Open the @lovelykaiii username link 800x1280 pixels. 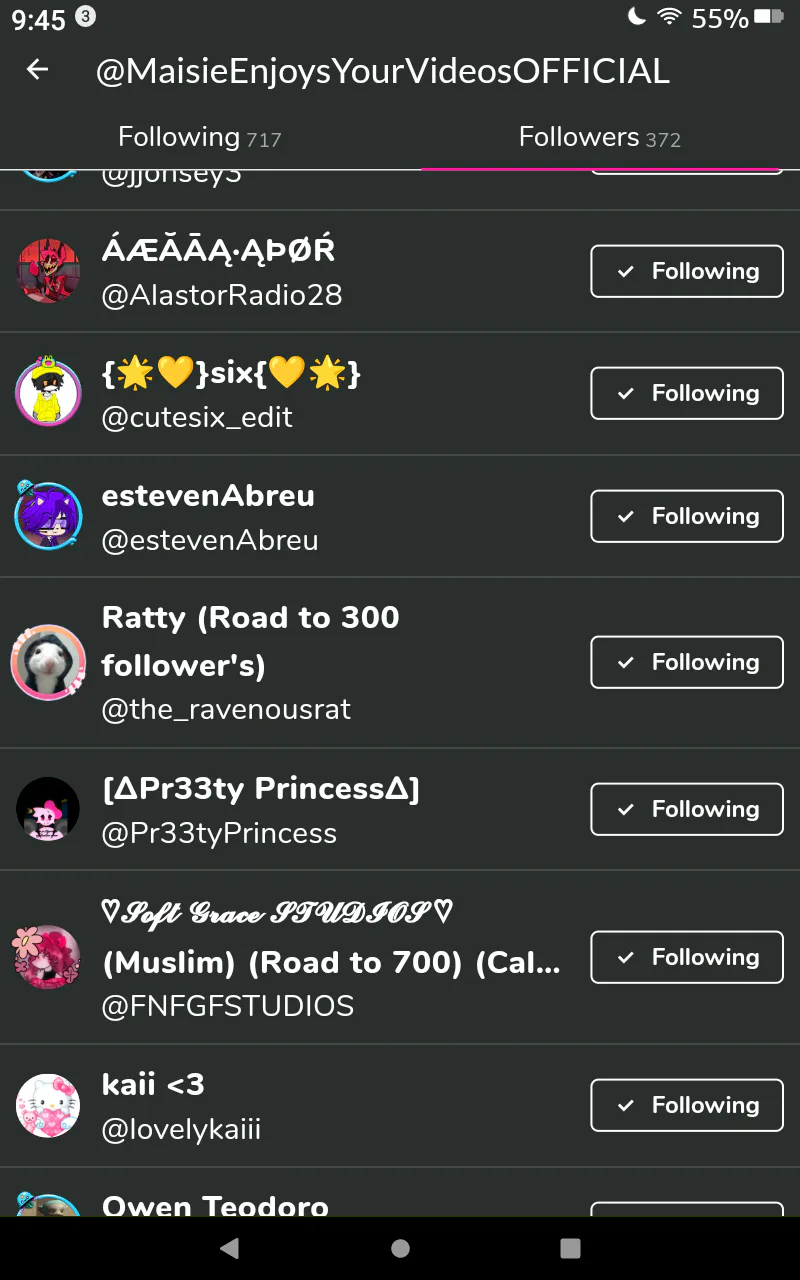coord(181,1130)
